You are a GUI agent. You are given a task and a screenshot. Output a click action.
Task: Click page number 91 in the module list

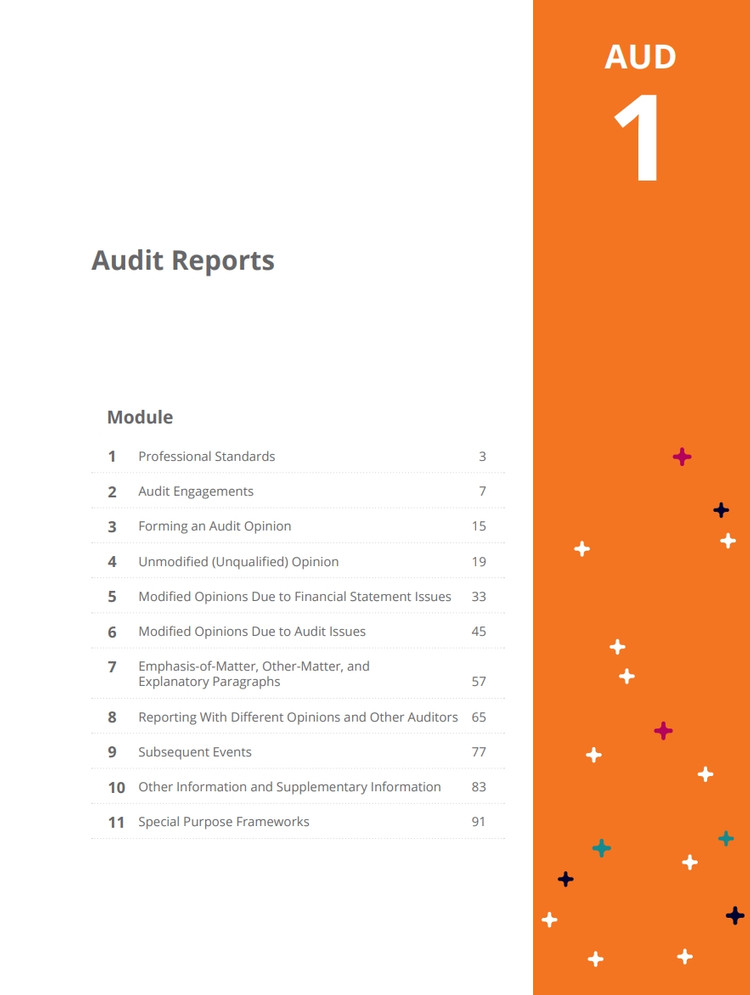tap(478, 822)
